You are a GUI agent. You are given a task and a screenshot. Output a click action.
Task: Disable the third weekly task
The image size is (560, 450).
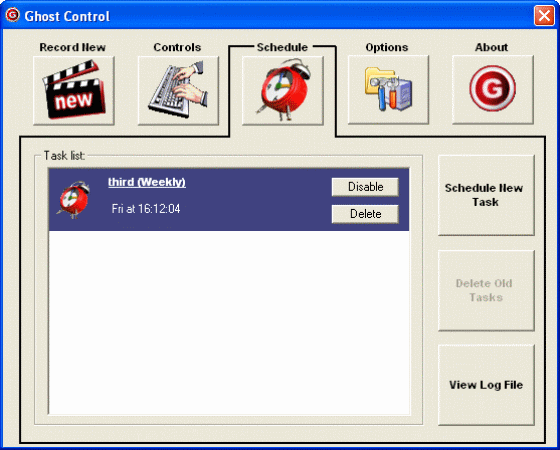click(x=365, y=187)
